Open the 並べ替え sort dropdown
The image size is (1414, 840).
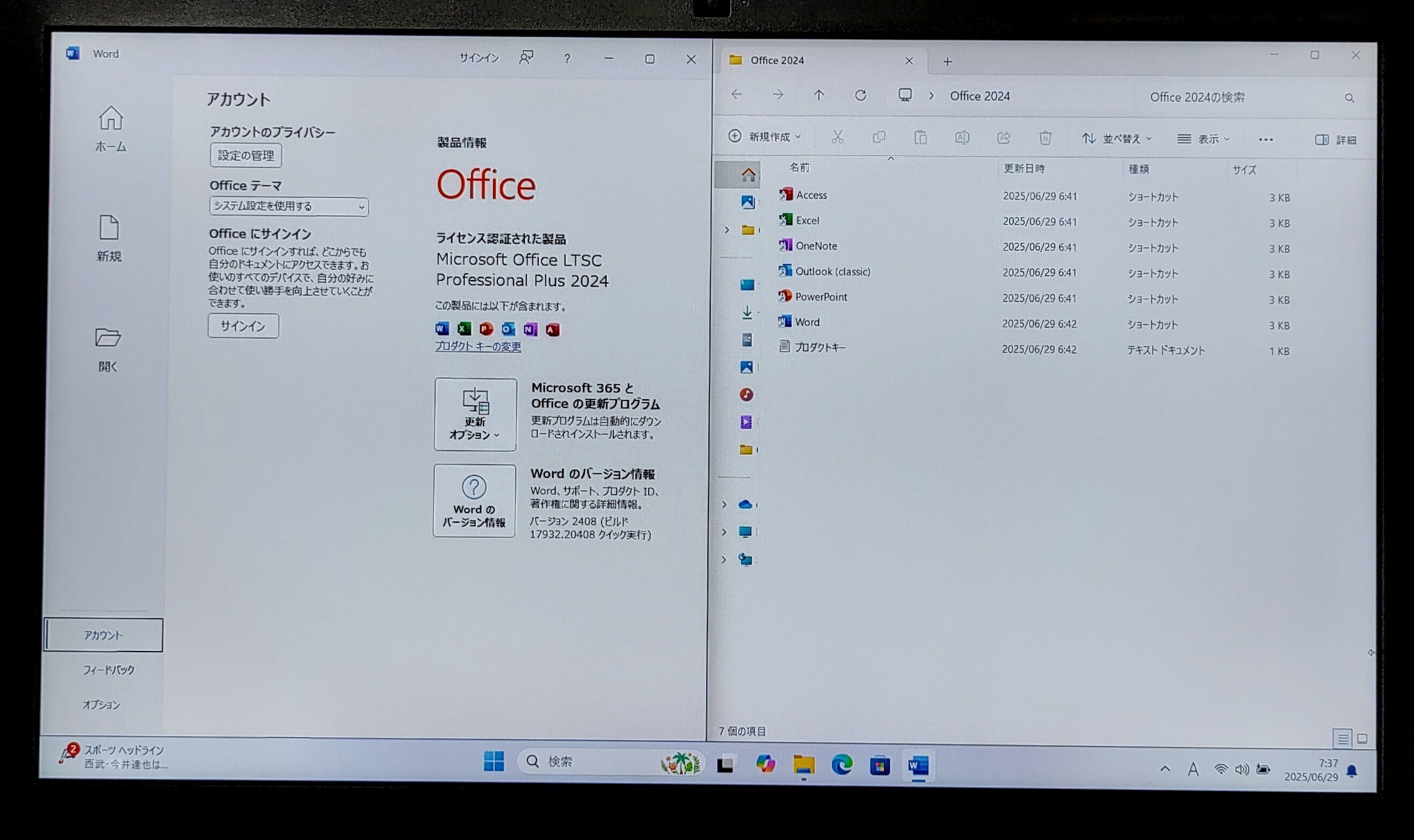click(x=1116, y=138)
